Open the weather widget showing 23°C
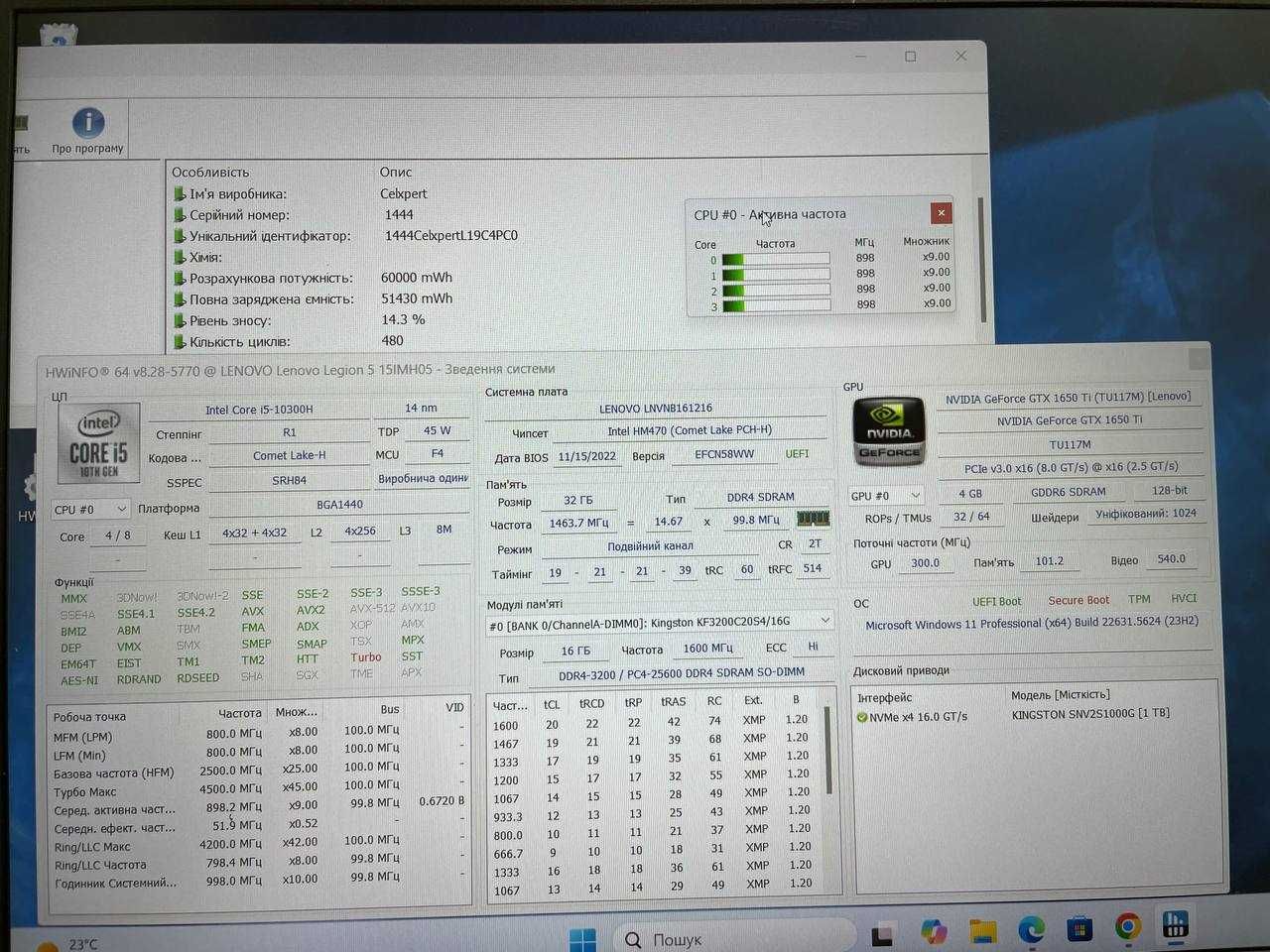 click(x=67, y=943)
